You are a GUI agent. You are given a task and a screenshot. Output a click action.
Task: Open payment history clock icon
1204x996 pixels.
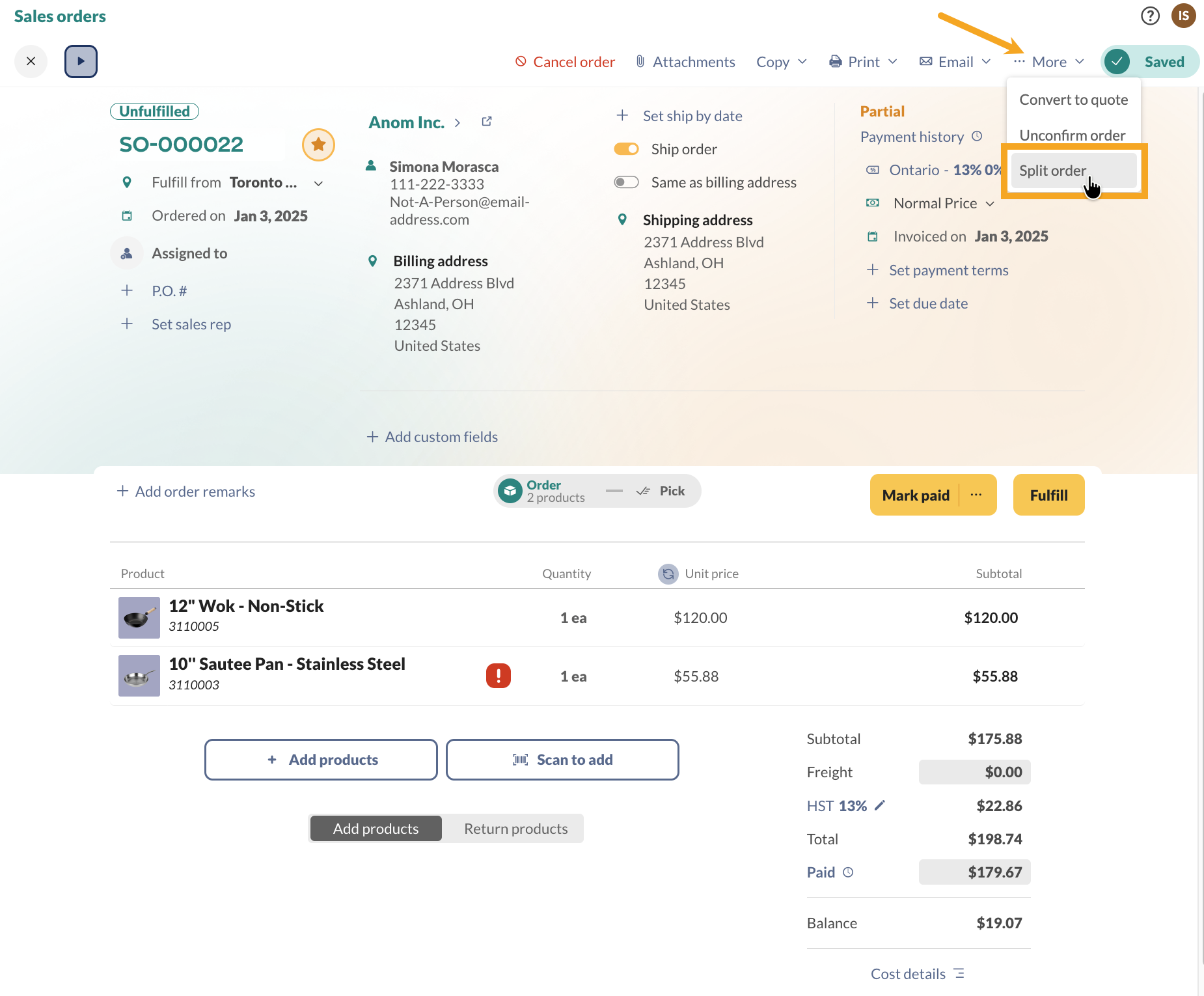(977, 136)
